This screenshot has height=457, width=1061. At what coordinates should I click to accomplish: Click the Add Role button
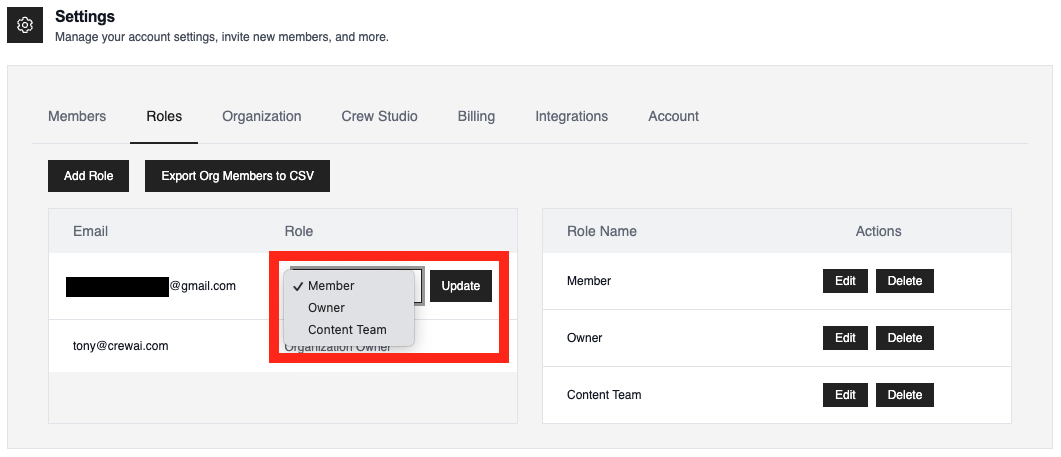tap(88, 176)
